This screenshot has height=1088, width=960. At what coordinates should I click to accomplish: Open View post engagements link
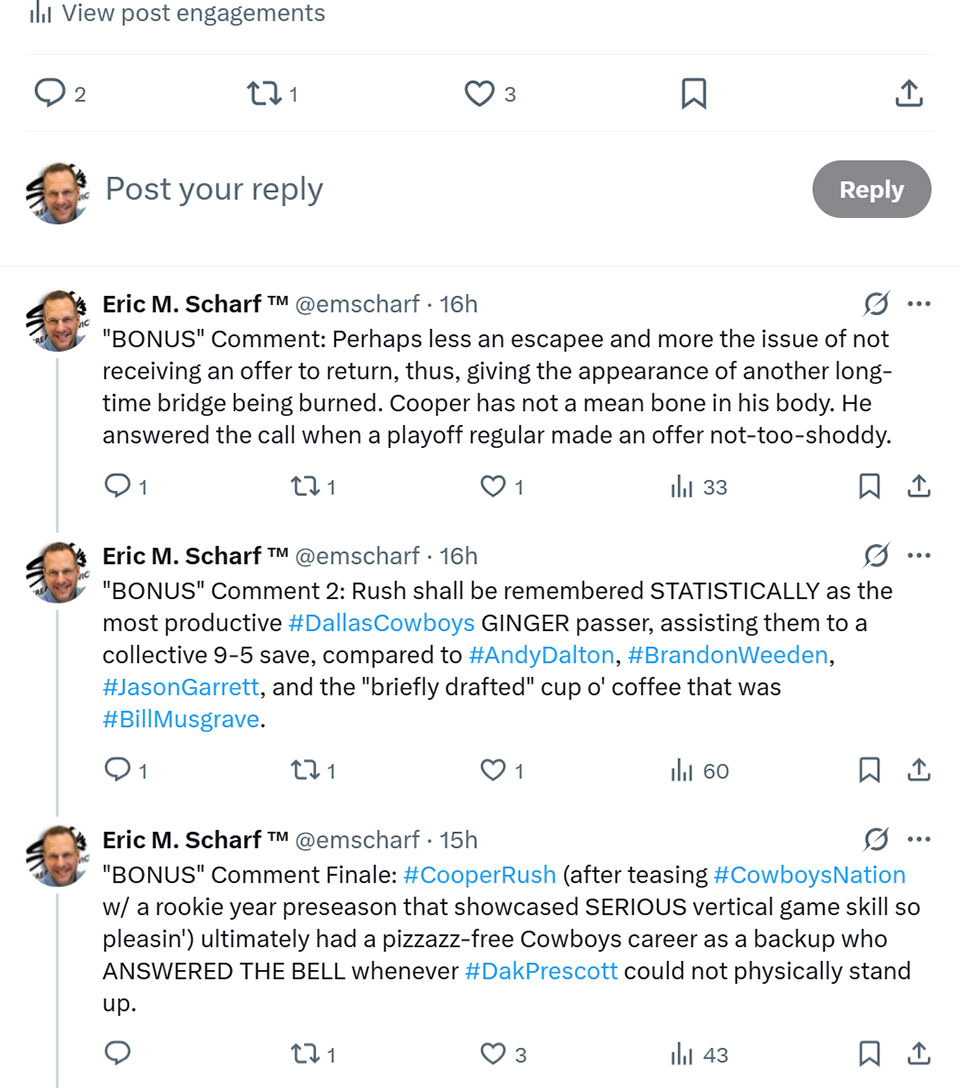coord(178,12)
